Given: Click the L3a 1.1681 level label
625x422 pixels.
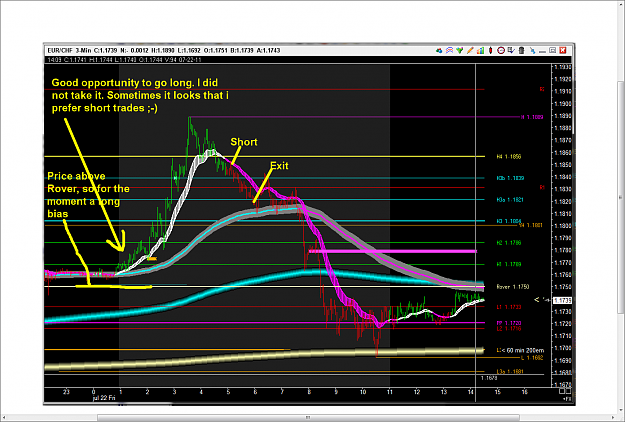Looking at the screenshot, I should pyautogui.click(x=510, y=372).
